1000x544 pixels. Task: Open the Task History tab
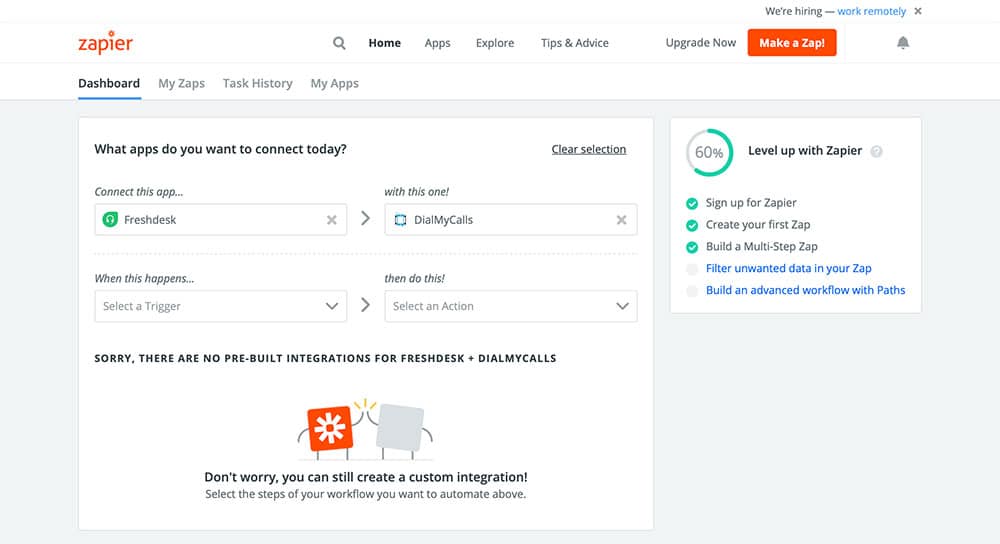[x=257, y=83]
